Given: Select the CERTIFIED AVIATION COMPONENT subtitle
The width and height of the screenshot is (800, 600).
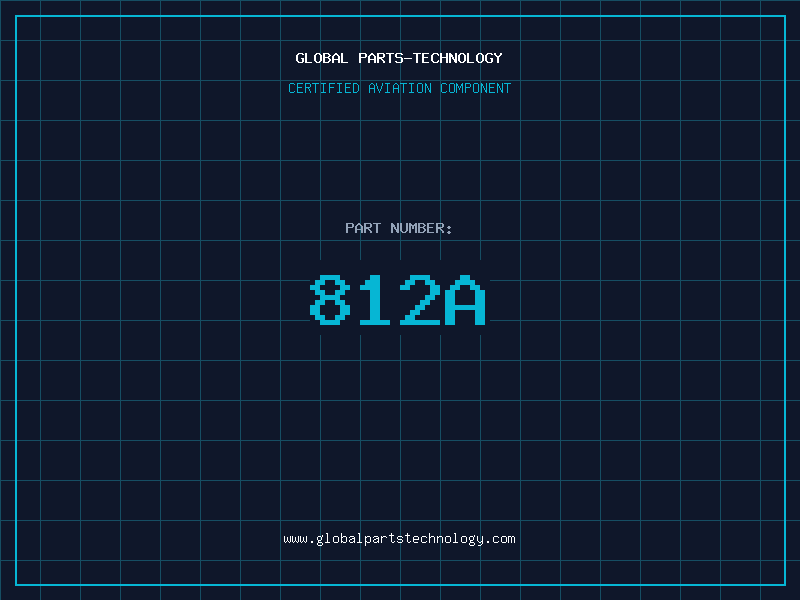Looking at the screenshot, I should (399, 88).
